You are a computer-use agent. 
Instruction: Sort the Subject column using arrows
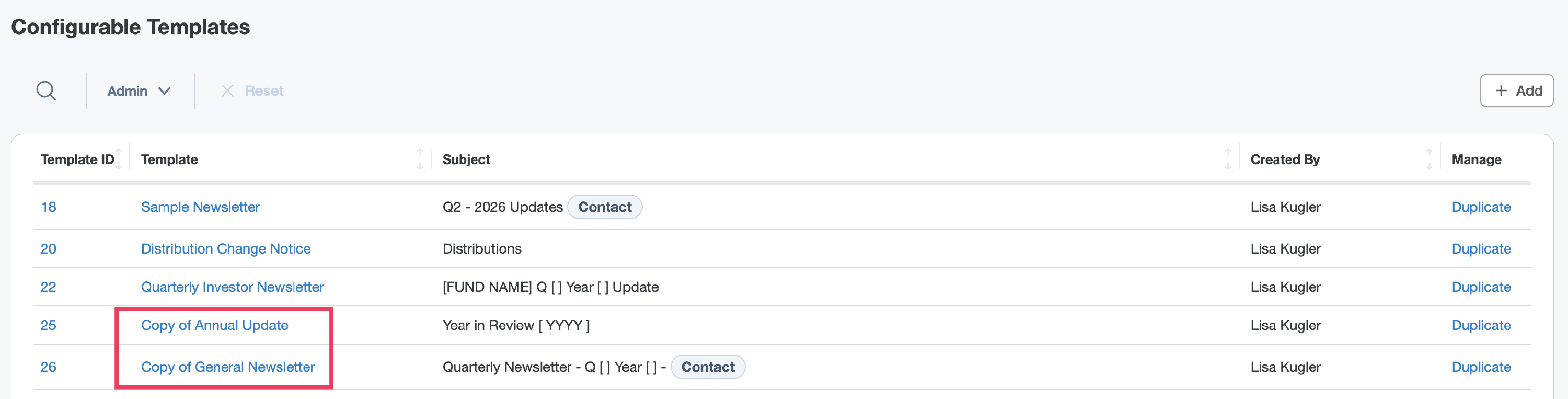click(x=1228, y=159)
